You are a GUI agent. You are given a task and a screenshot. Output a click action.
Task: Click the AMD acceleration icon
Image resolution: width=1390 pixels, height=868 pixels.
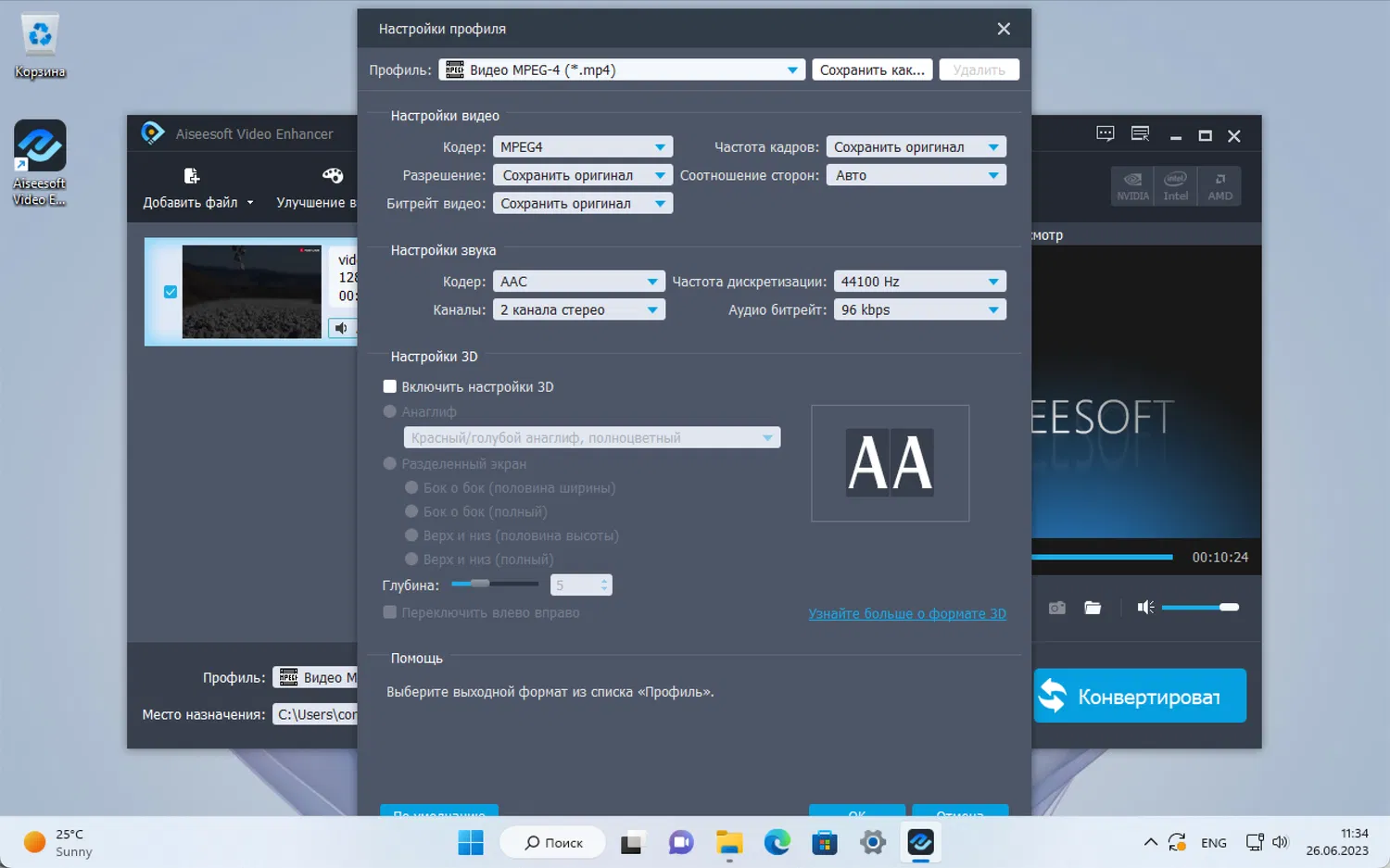[x=1219, y=186]
